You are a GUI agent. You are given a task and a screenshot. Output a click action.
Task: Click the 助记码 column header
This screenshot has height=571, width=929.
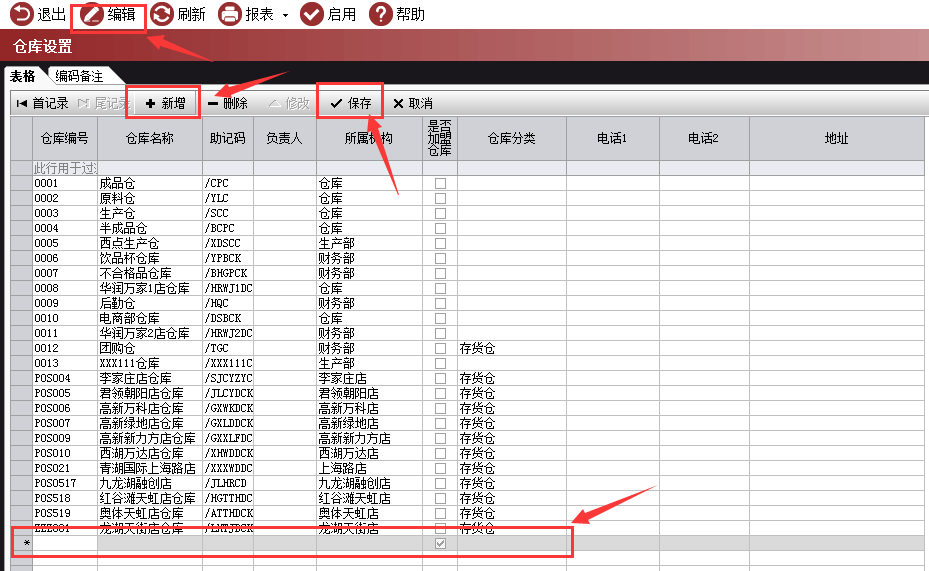pyautogui.click(x=228, y=139)
